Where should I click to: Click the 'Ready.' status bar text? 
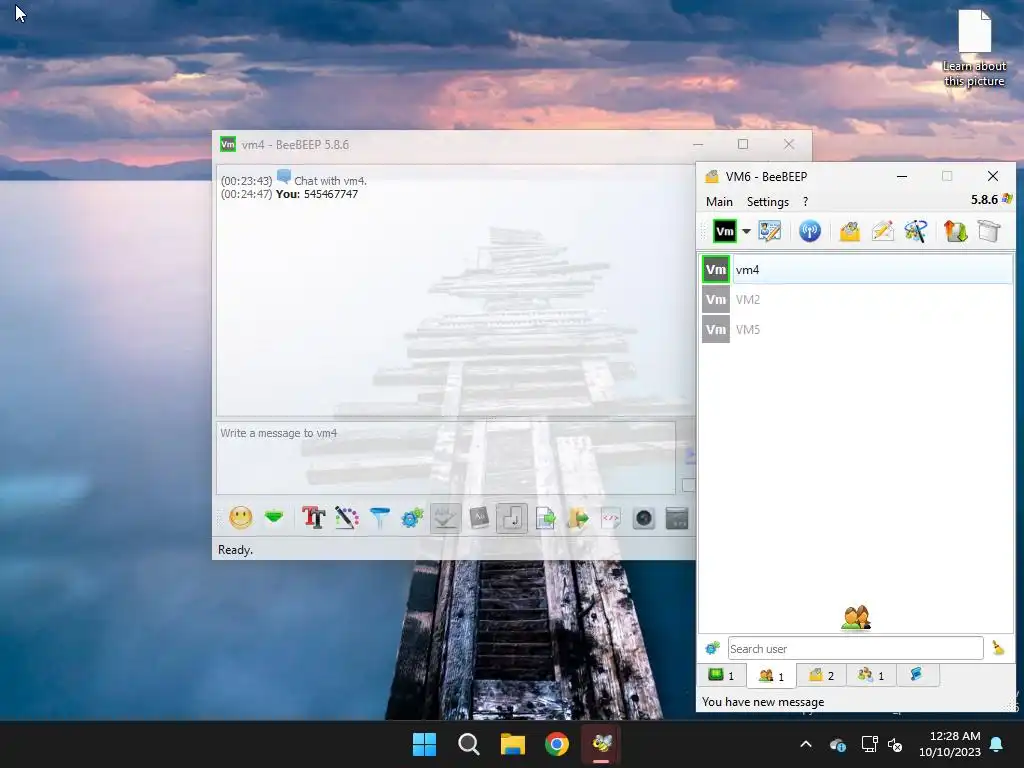(235, 550)
